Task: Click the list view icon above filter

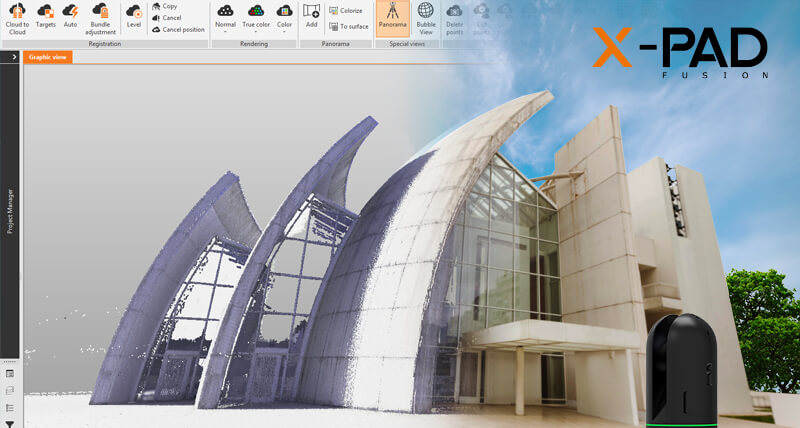Action: (10, 408)
